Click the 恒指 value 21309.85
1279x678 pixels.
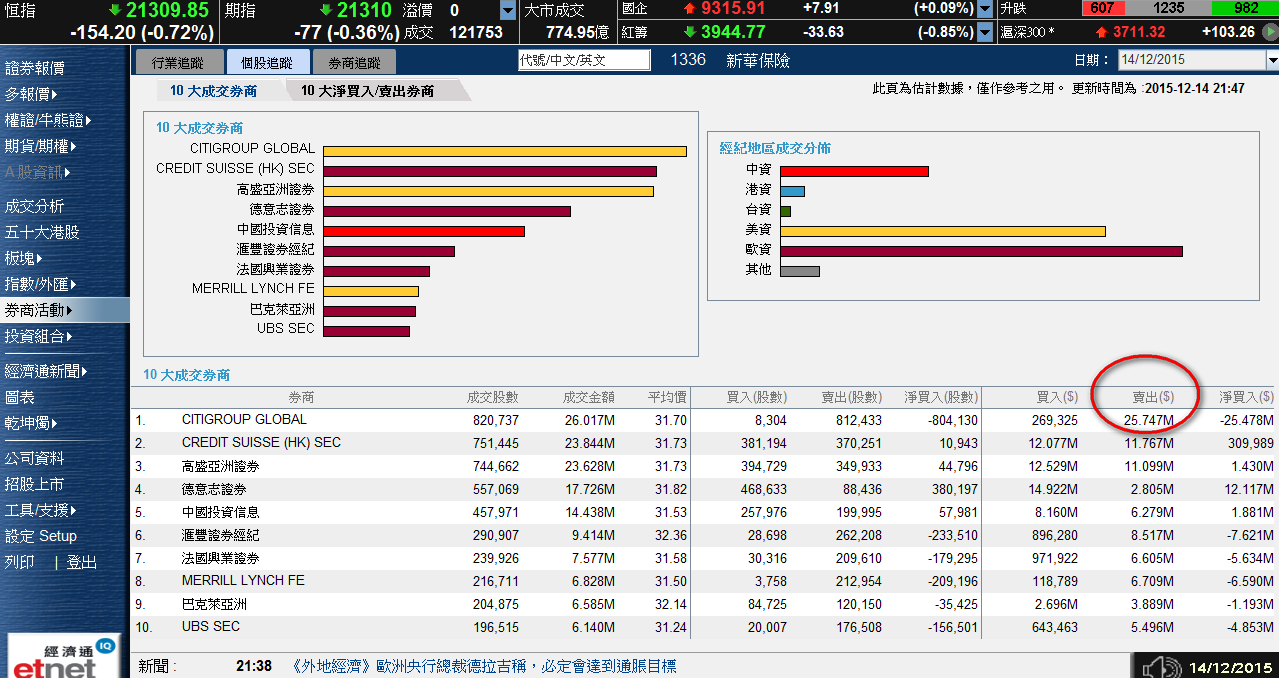point(166,10)
